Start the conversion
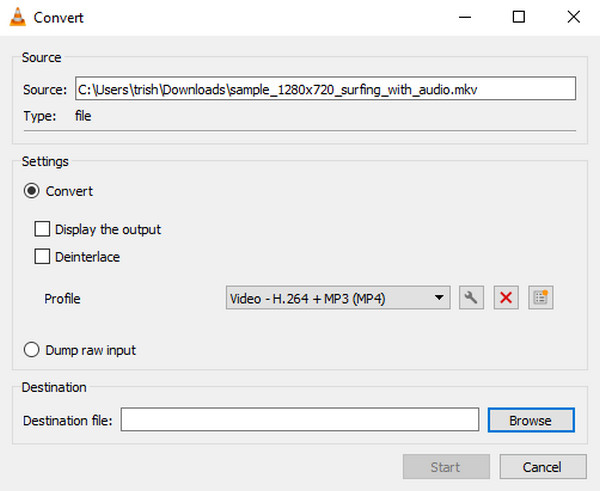Viewport: 600px width, 491px height. (x=446, y=467)
